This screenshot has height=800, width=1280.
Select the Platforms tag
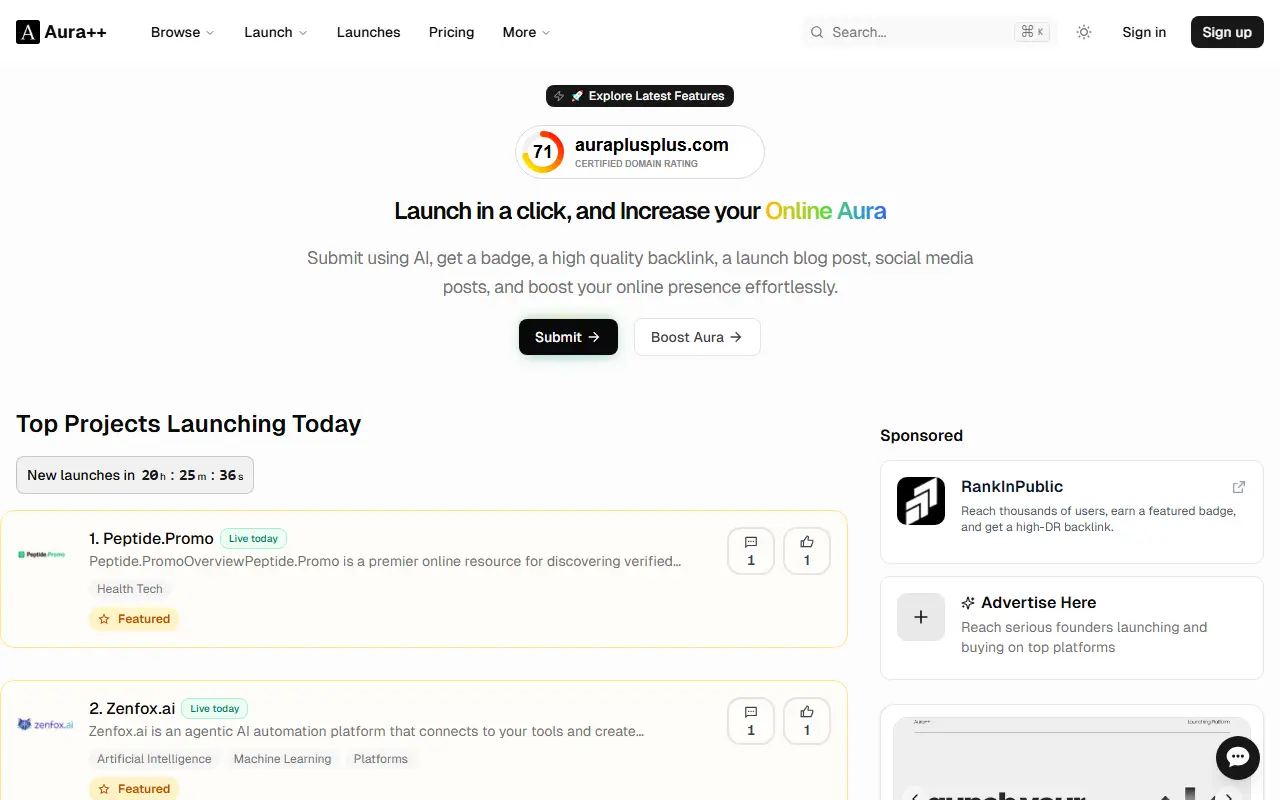(381, 759)
